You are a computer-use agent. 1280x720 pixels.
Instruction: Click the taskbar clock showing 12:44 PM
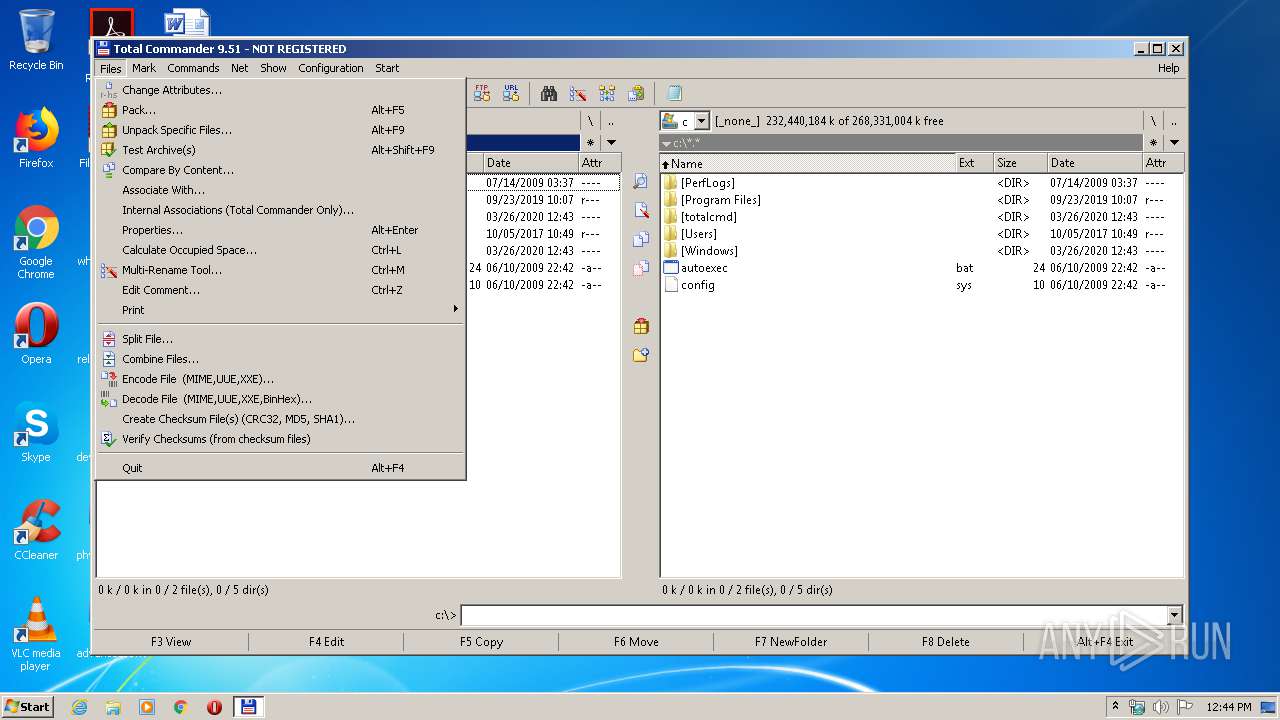(1228, 707)
